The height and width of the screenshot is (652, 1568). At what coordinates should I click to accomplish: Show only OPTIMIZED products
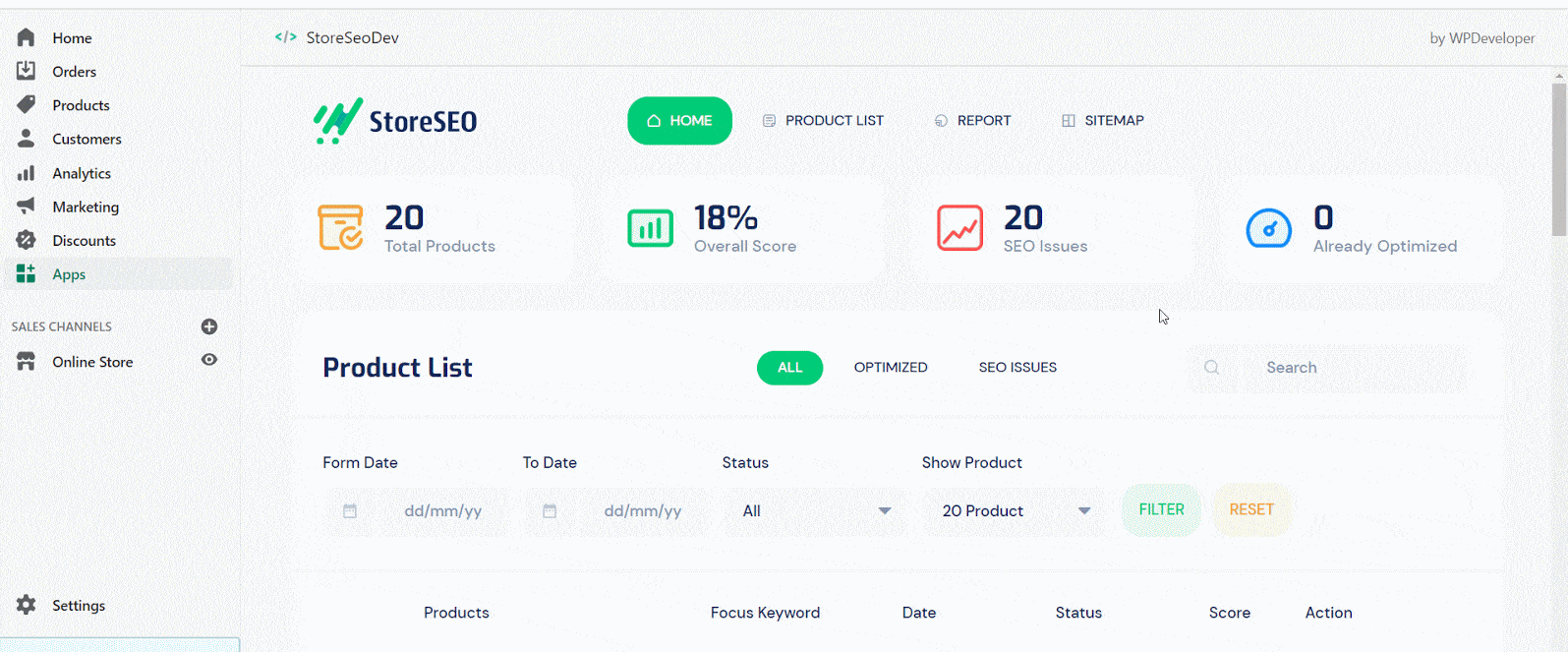click(891, 367)
